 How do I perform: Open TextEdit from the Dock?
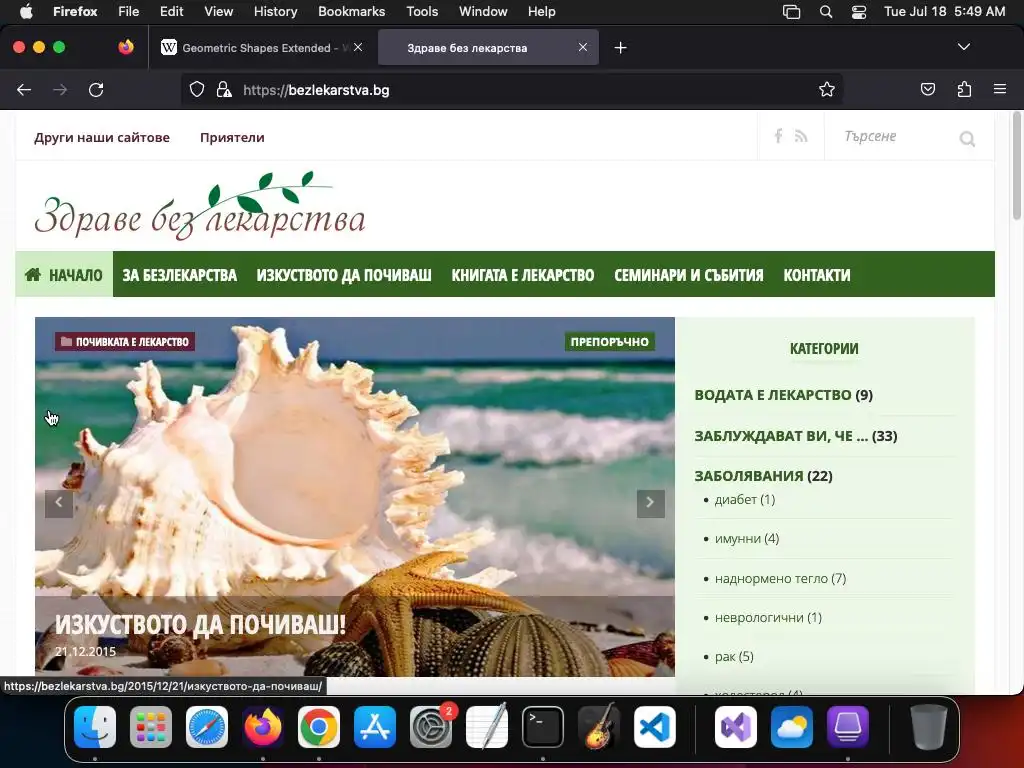(x=487, y=727)
